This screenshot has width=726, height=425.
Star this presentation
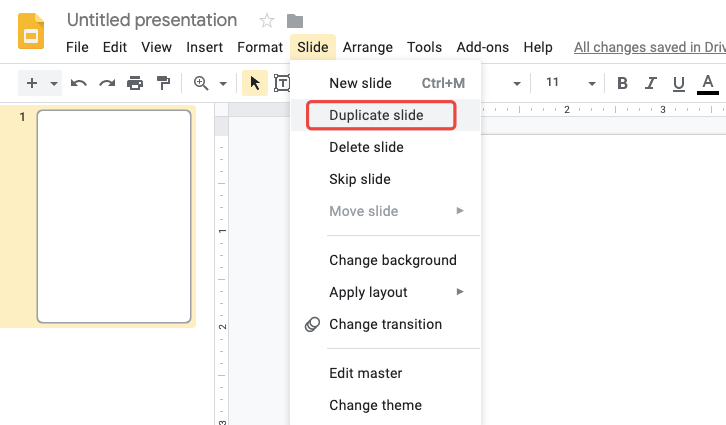[267, 21]
